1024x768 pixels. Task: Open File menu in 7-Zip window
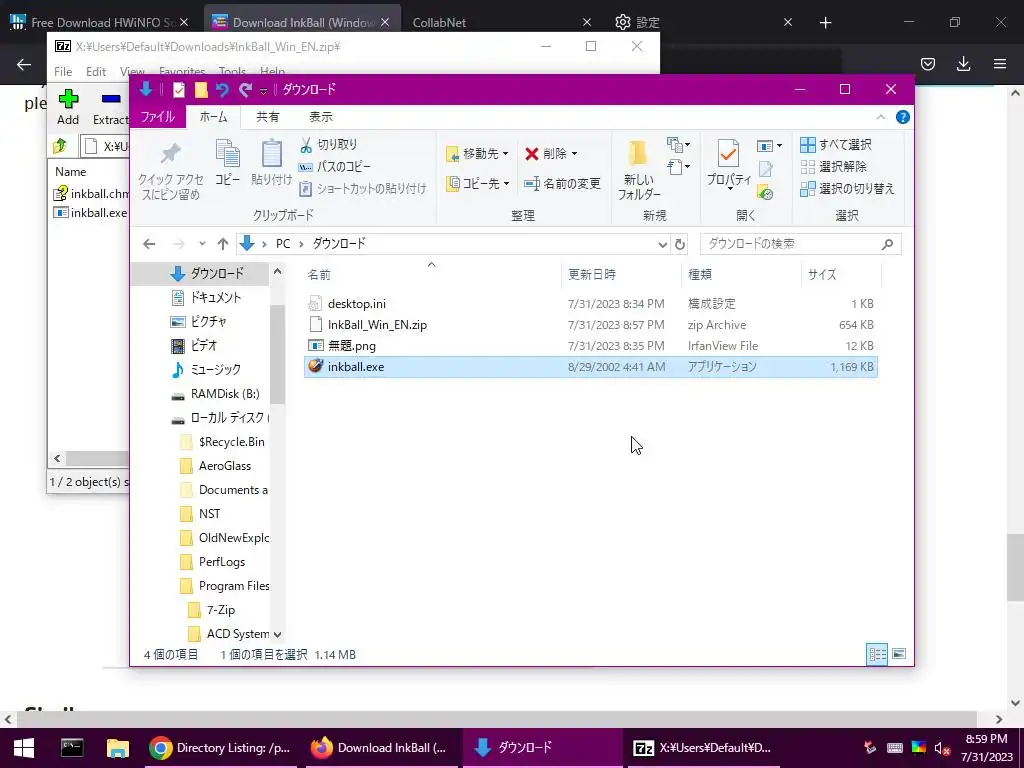[63, 71]
